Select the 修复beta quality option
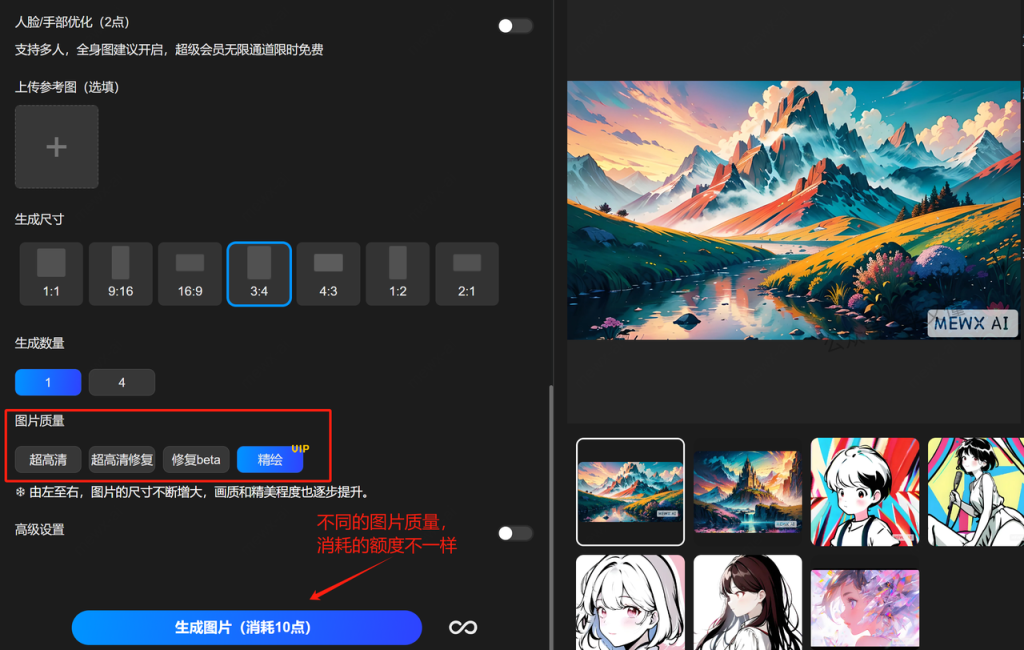This screenshot has width=1024, height=650. click(196, 460)
